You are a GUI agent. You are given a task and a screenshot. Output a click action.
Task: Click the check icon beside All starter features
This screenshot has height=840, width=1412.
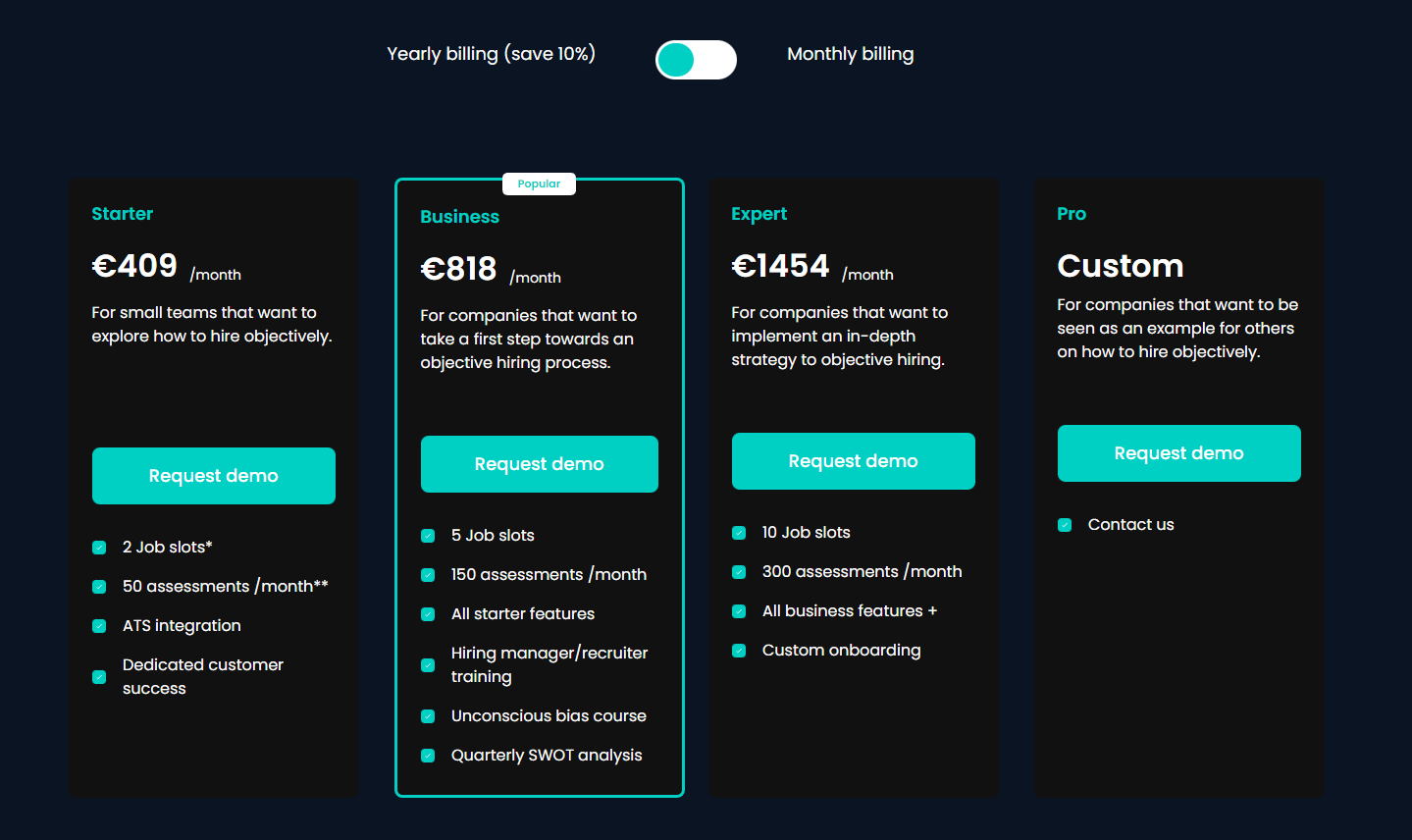pyautogui.click(x=428, y=614)
